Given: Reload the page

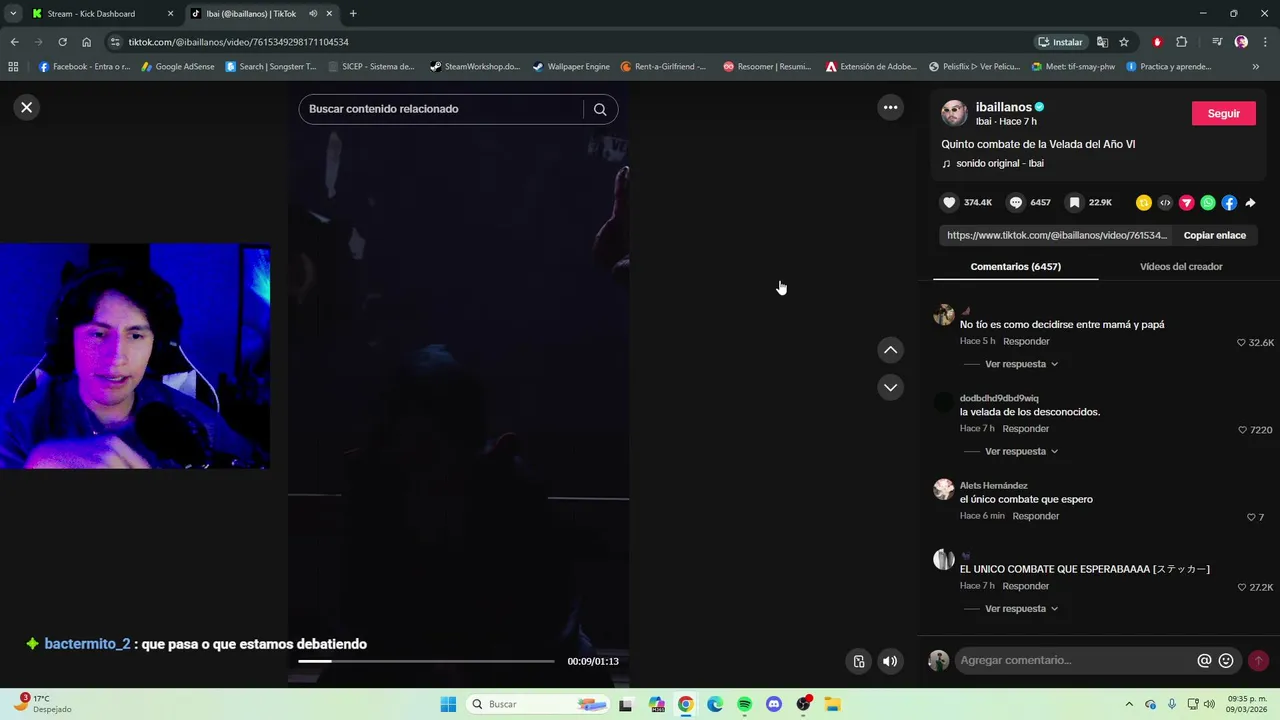Looking at the screenshot, I should (x=62, y=42).
